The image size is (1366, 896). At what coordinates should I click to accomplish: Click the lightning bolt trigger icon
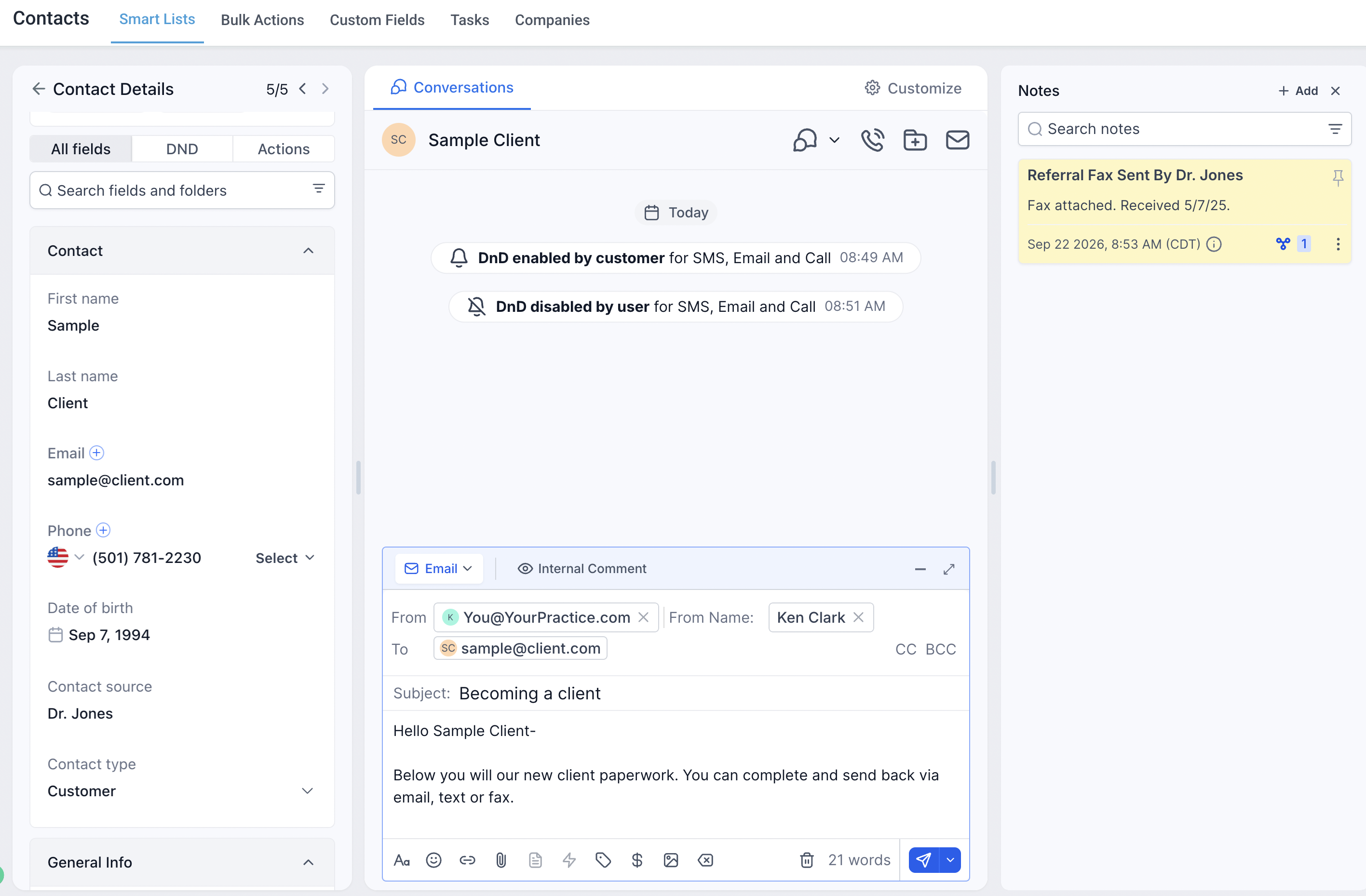[569, 860]
